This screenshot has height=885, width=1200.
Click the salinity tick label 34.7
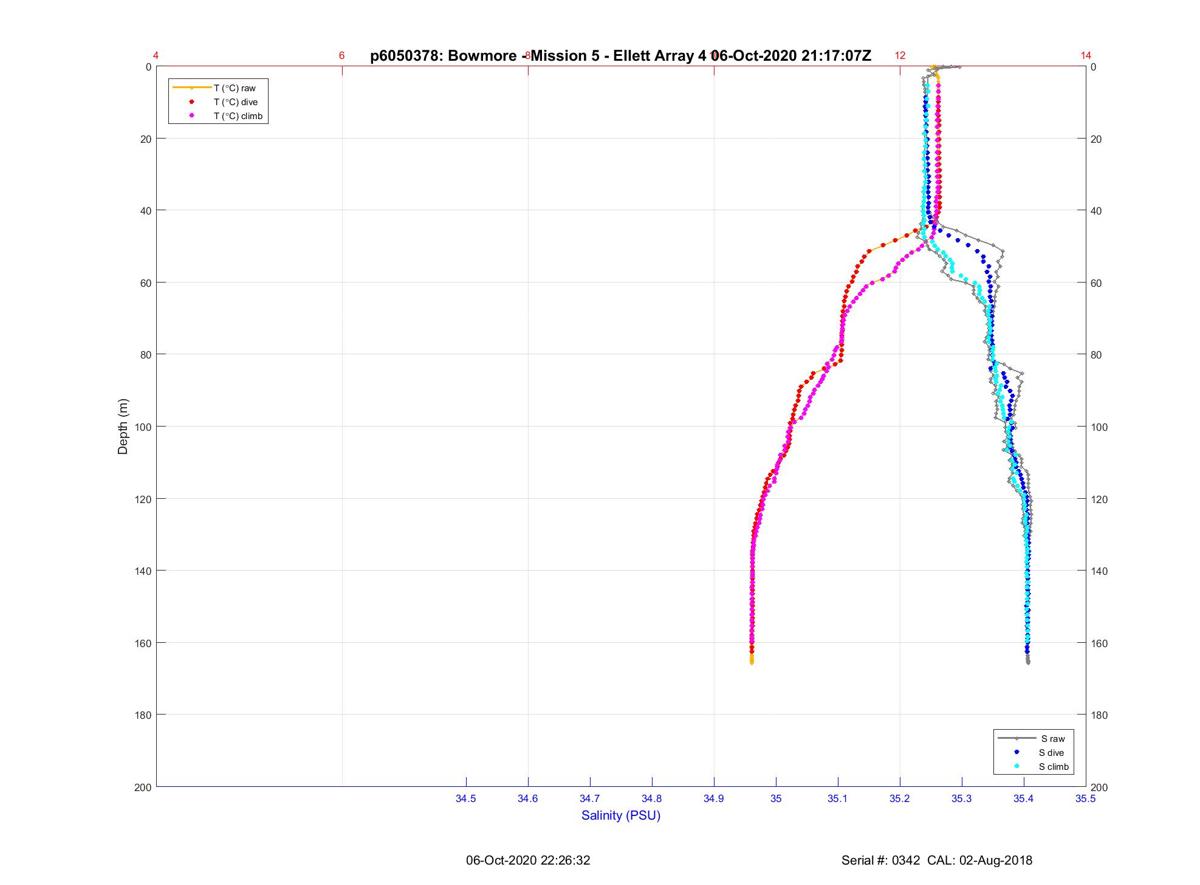590,798
